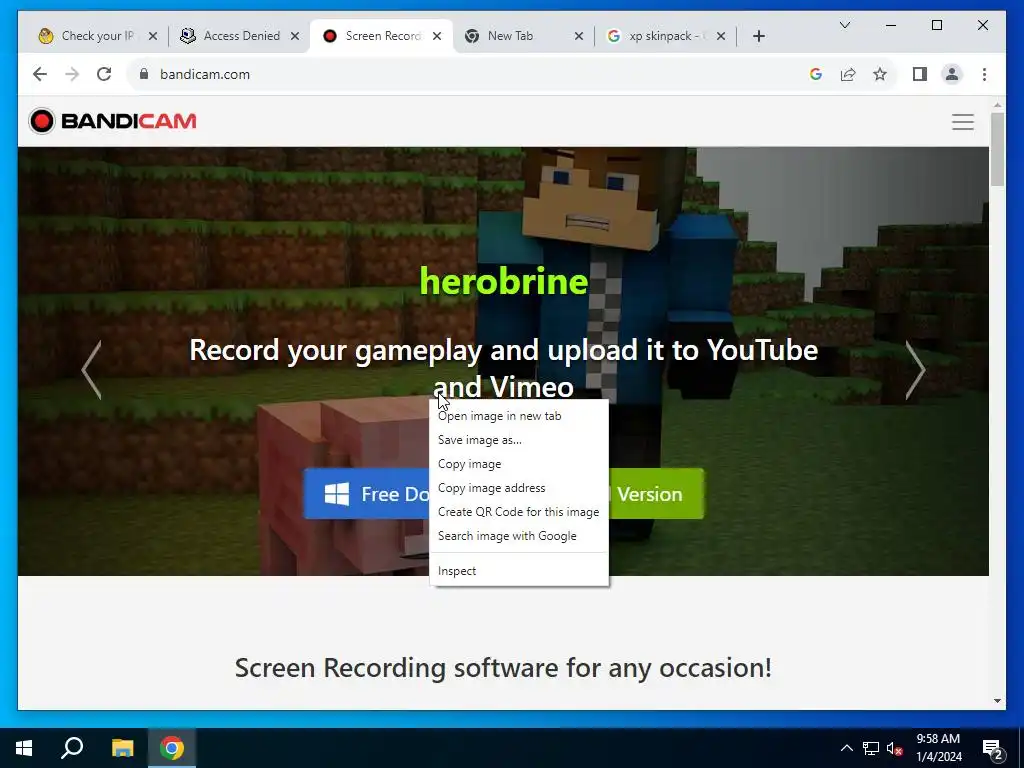View site info via the padlock icon
Image resolution: width=1024 pixels, height=768 pixels.
click(x=144, y=74)
